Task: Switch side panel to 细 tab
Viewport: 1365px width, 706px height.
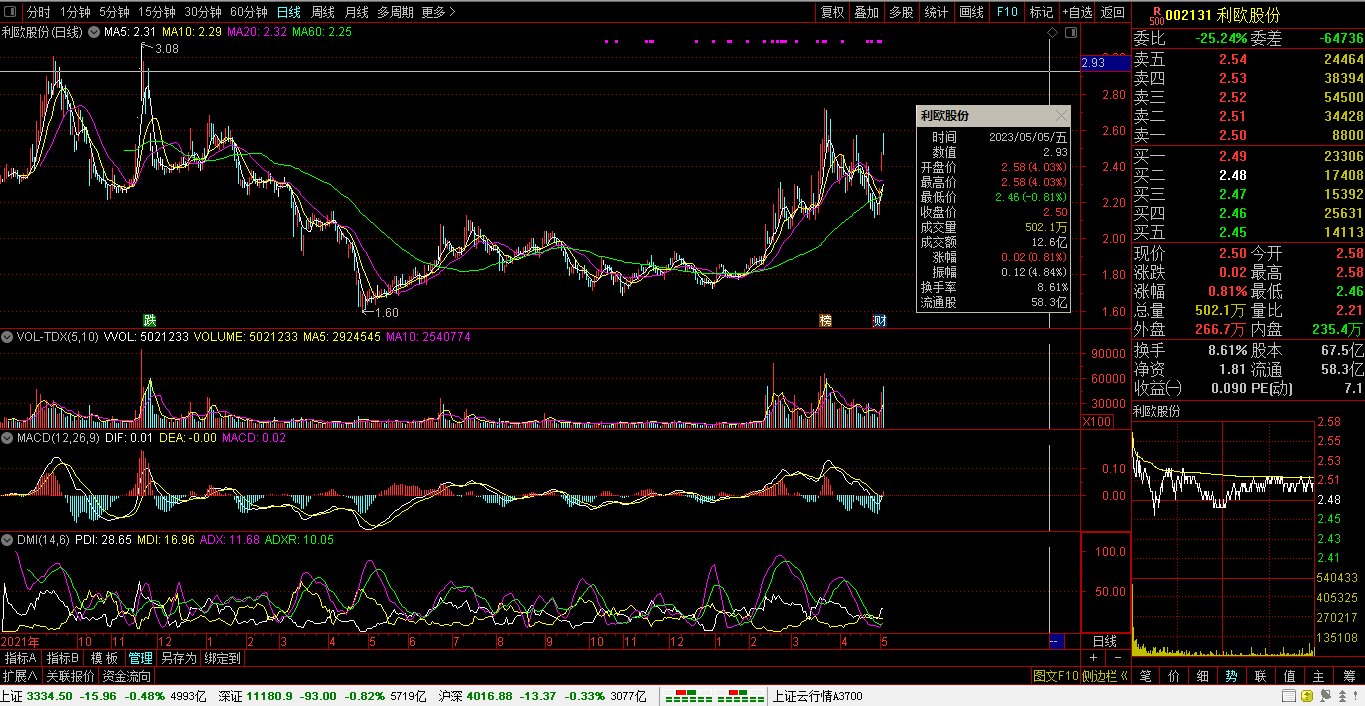Action: pos(1203,676)
